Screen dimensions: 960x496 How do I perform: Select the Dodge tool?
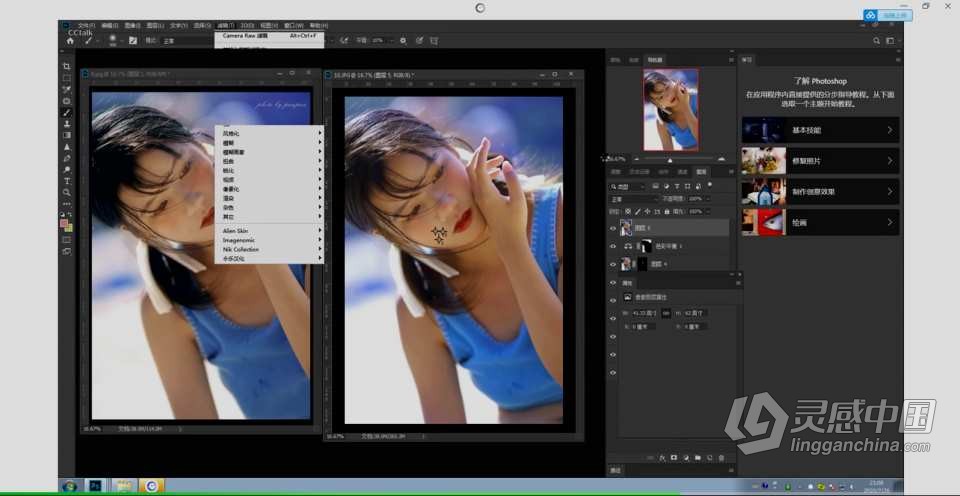click(x=66, y=170)
